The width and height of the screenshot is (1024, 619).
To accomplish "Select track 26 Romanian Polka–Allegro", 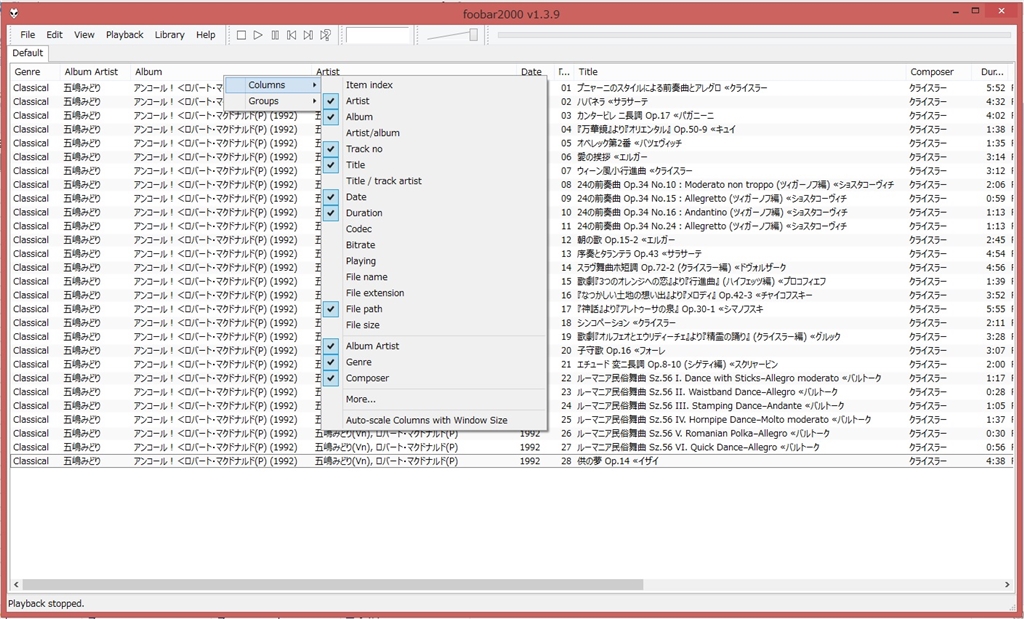I will [x=511, y=434].
